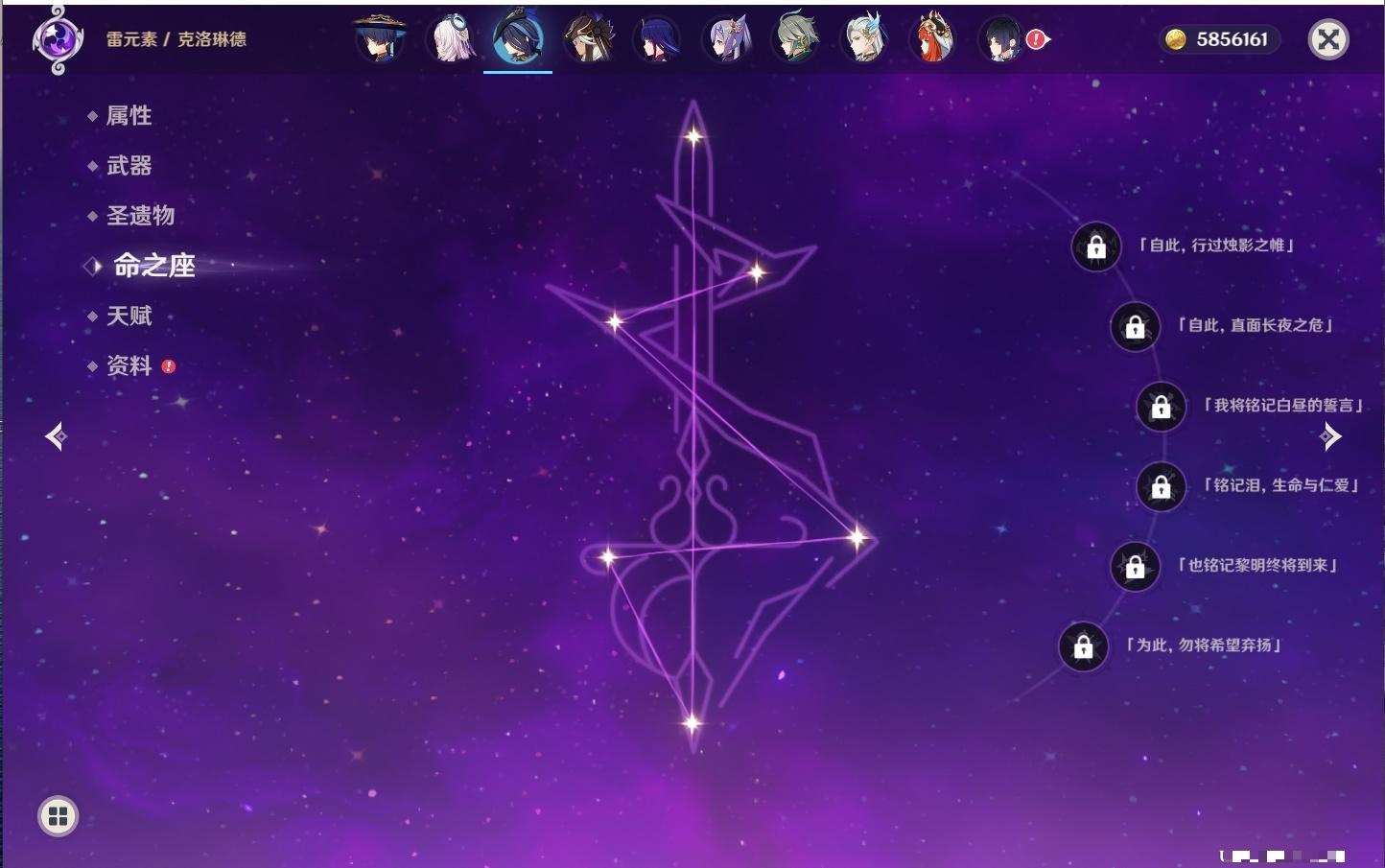The height and width of the screenshot is (868, 1385).
Task: Go to the previous character with the left arrow
Action: (x=56, y=436)
